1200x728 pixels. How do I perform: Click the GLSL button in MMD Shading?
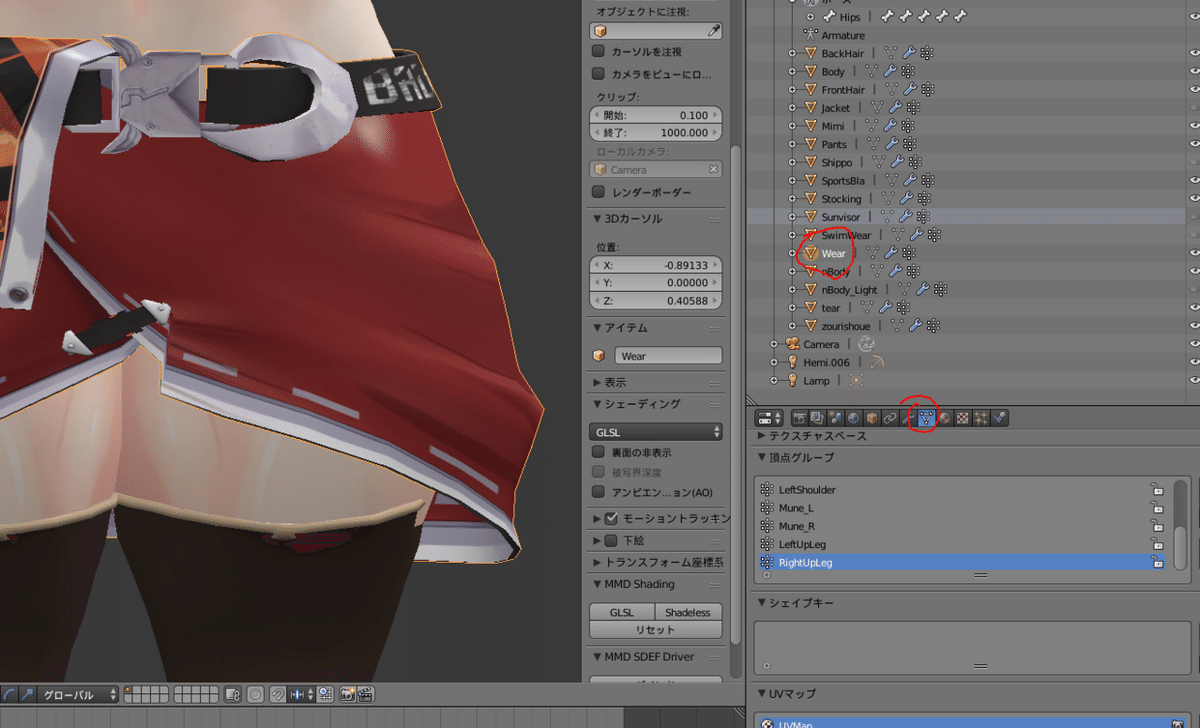click(x=622, y=612)
